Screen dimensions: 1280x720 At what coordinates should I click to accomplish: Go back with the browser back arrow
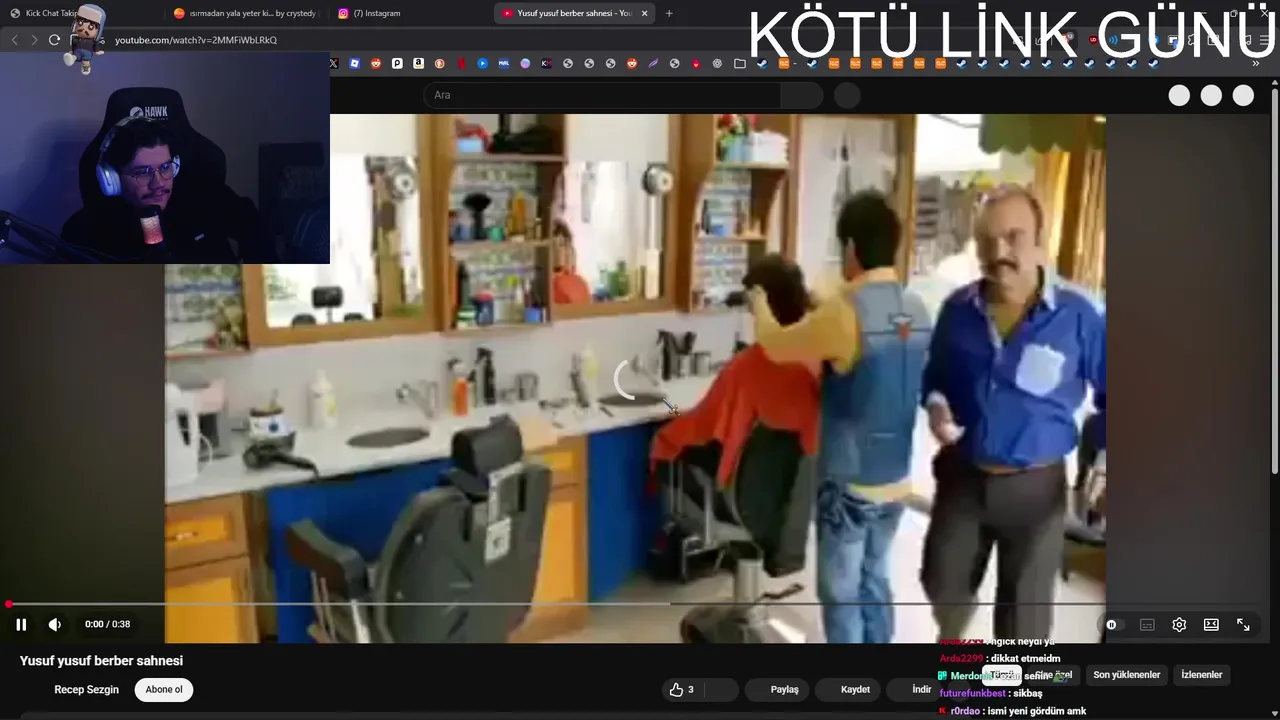click(14, 40)
